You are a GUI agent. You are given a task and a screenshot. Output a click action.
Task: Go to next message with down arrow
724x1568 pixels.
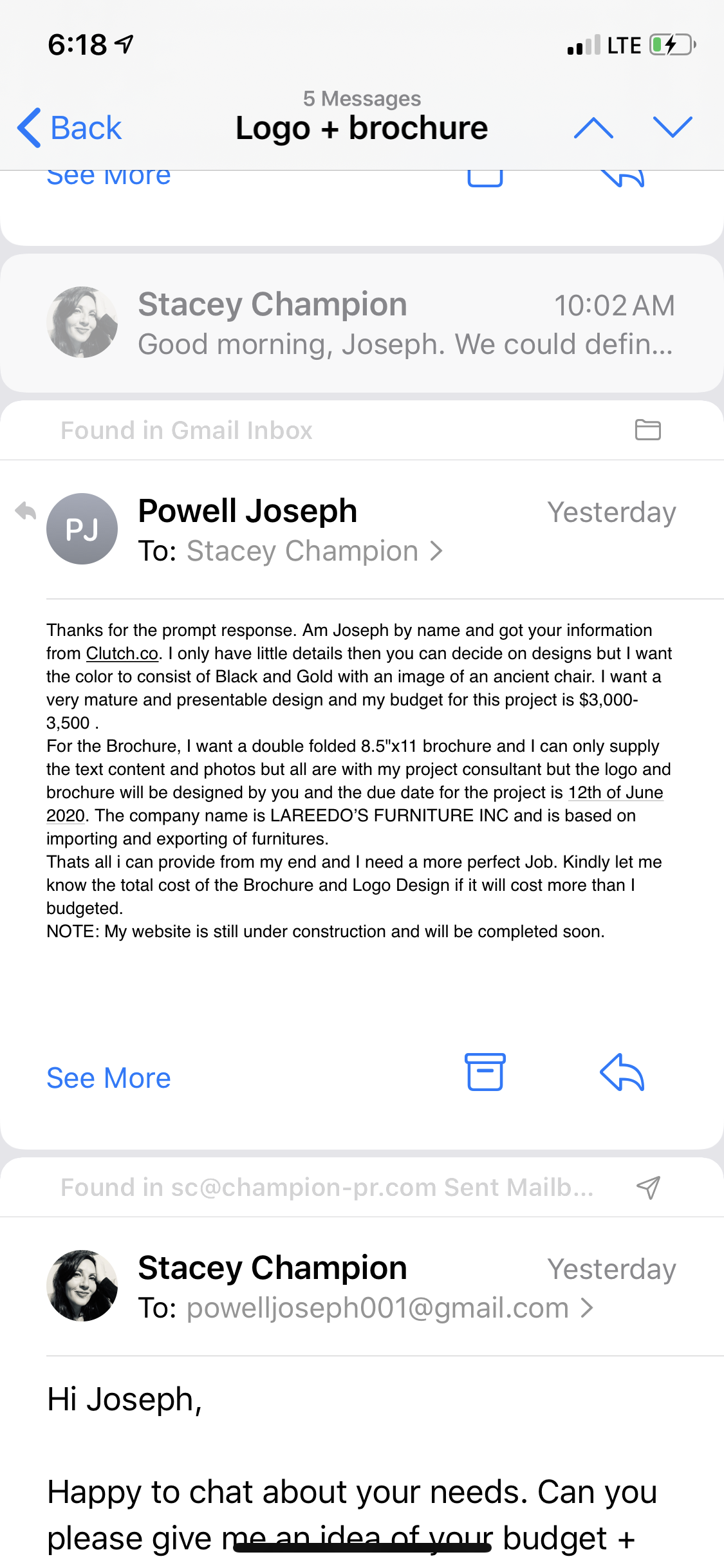672,127
